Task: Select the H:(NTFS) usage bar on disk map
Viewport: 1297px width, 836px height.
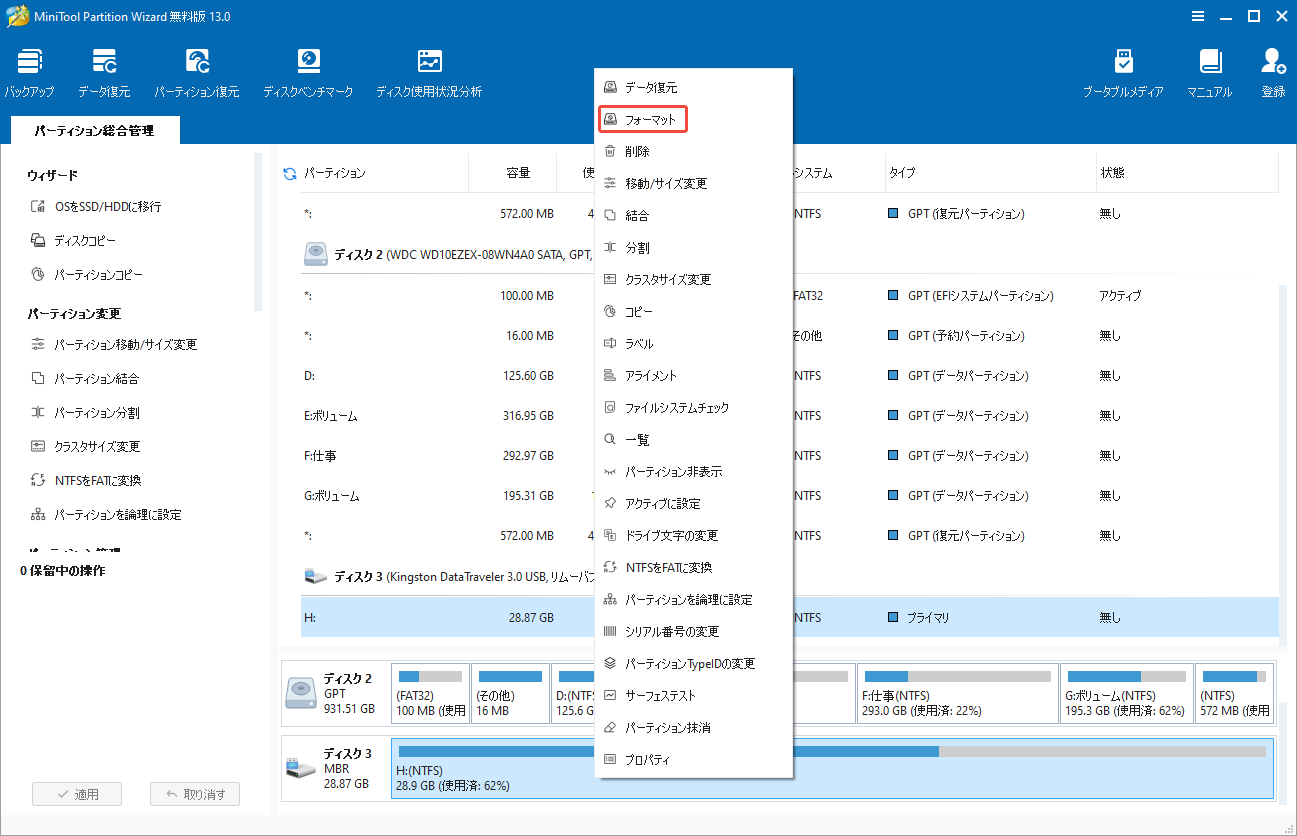Action: 832,769
